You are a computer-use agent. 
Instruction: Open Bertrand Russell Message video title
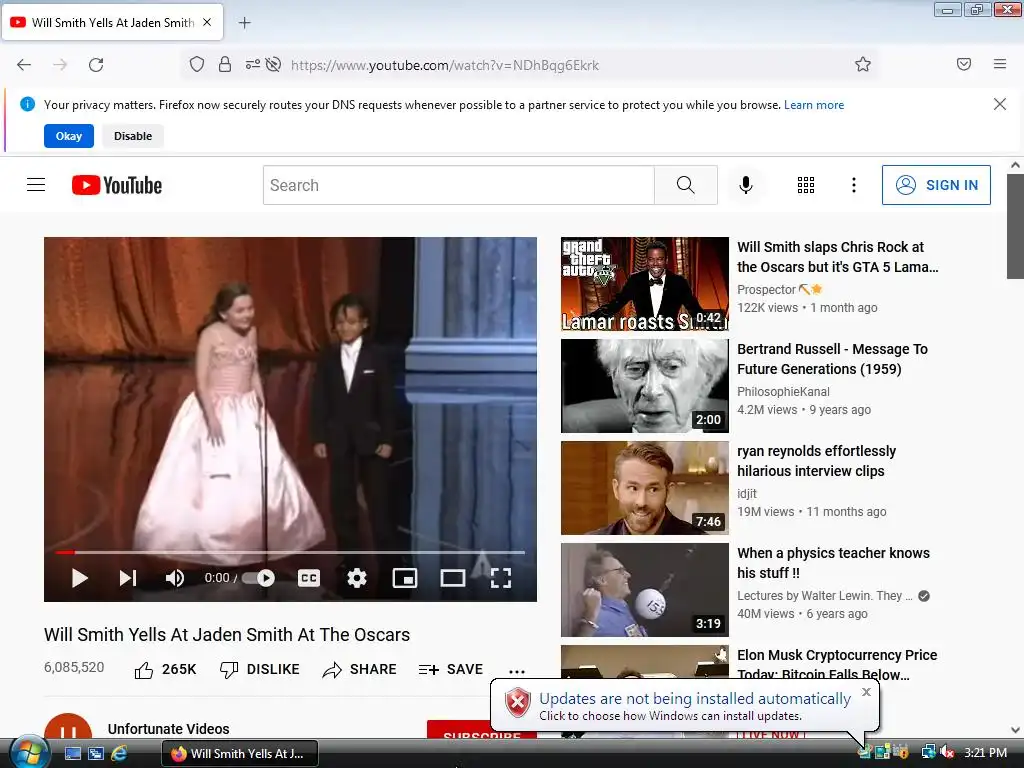click(833, 359)
